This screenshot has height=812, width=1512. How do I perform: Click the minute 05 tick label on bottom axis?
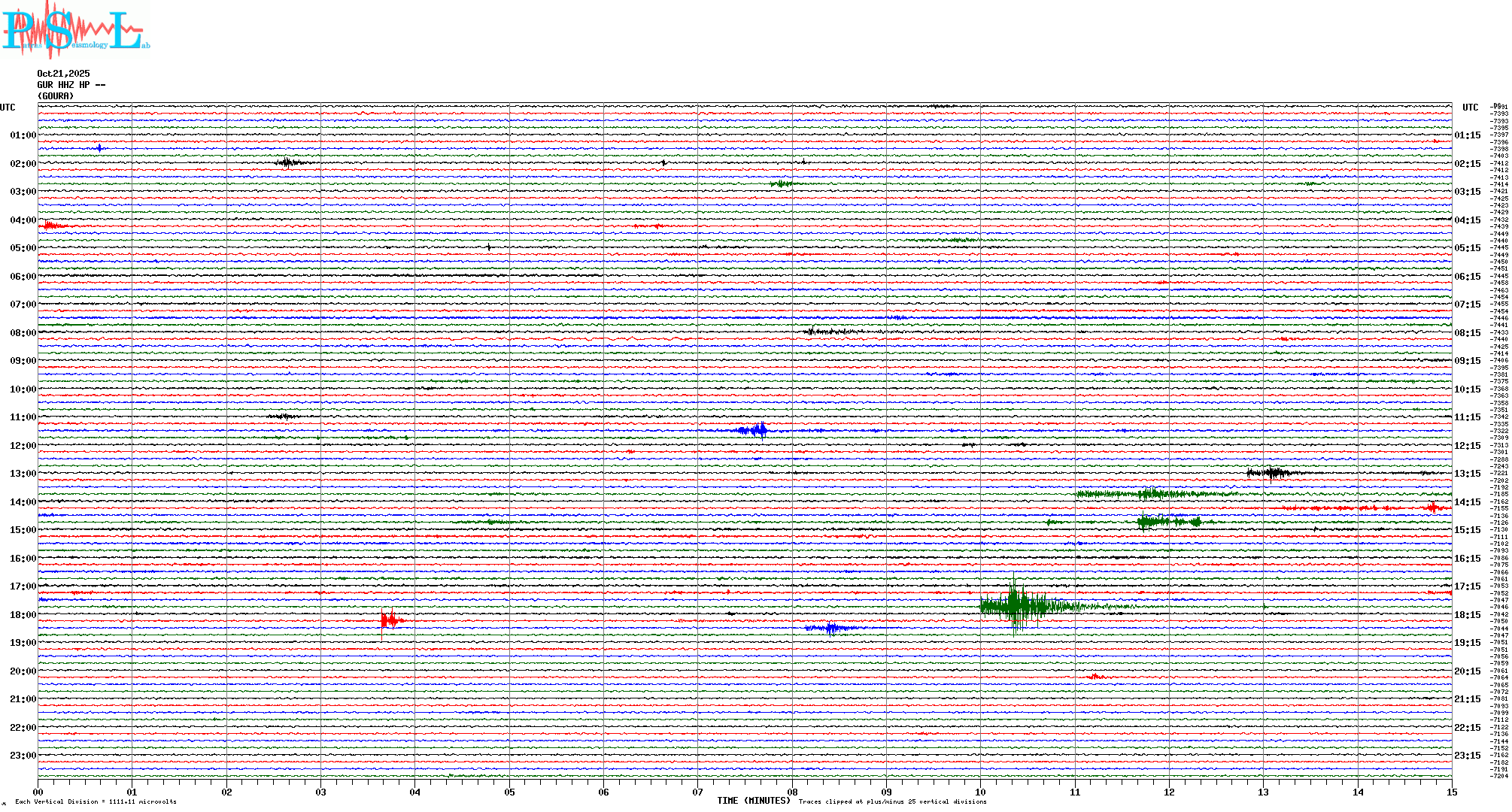tap(509, 792)
